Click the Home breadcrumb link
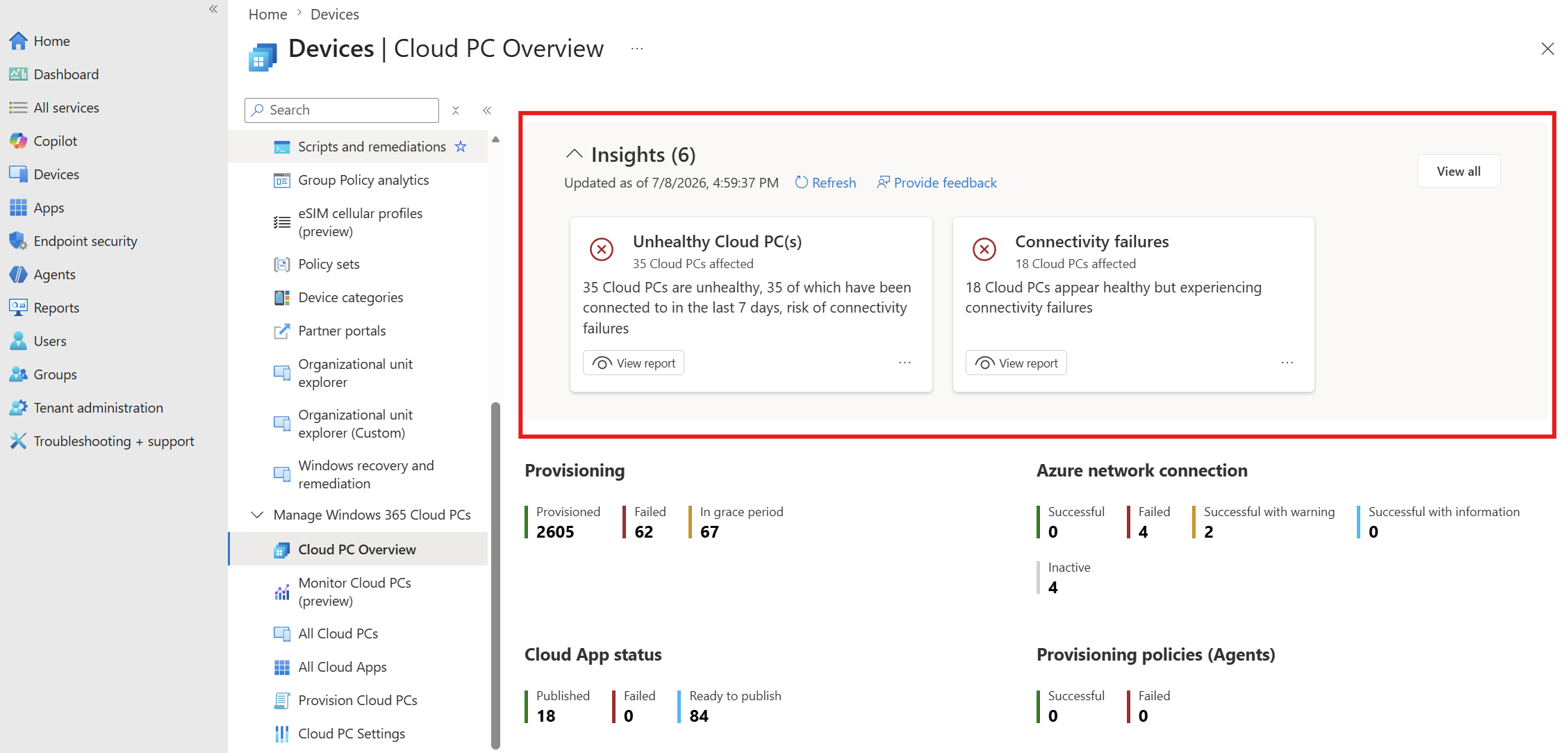Viewport: 1568px width, 753px height. [x=268, y=14]
